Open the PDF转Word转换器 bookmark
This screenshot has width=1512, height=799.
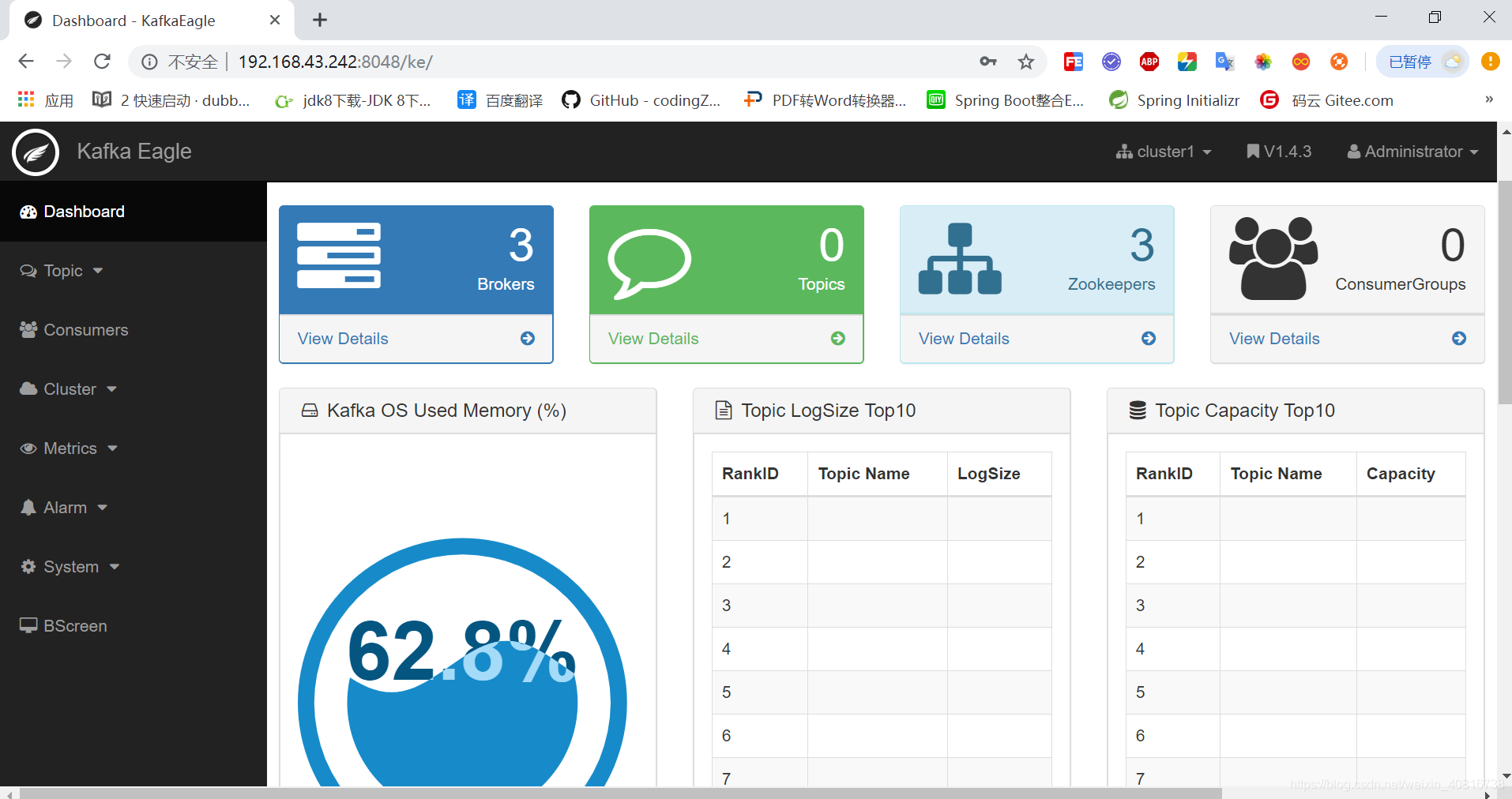825,100
